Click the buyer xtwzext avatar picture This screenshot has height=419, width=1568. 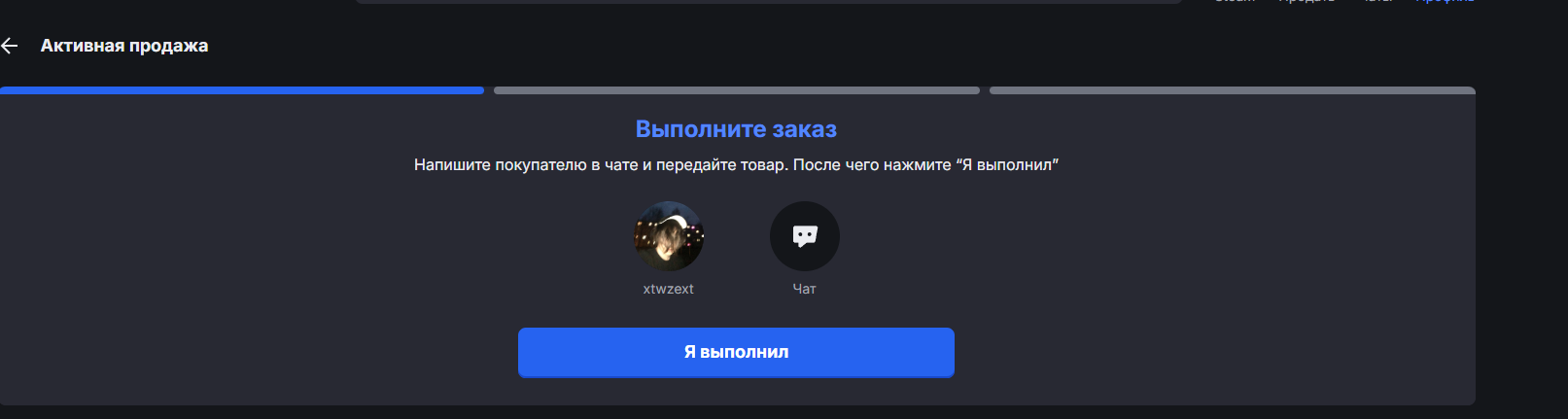669,236
